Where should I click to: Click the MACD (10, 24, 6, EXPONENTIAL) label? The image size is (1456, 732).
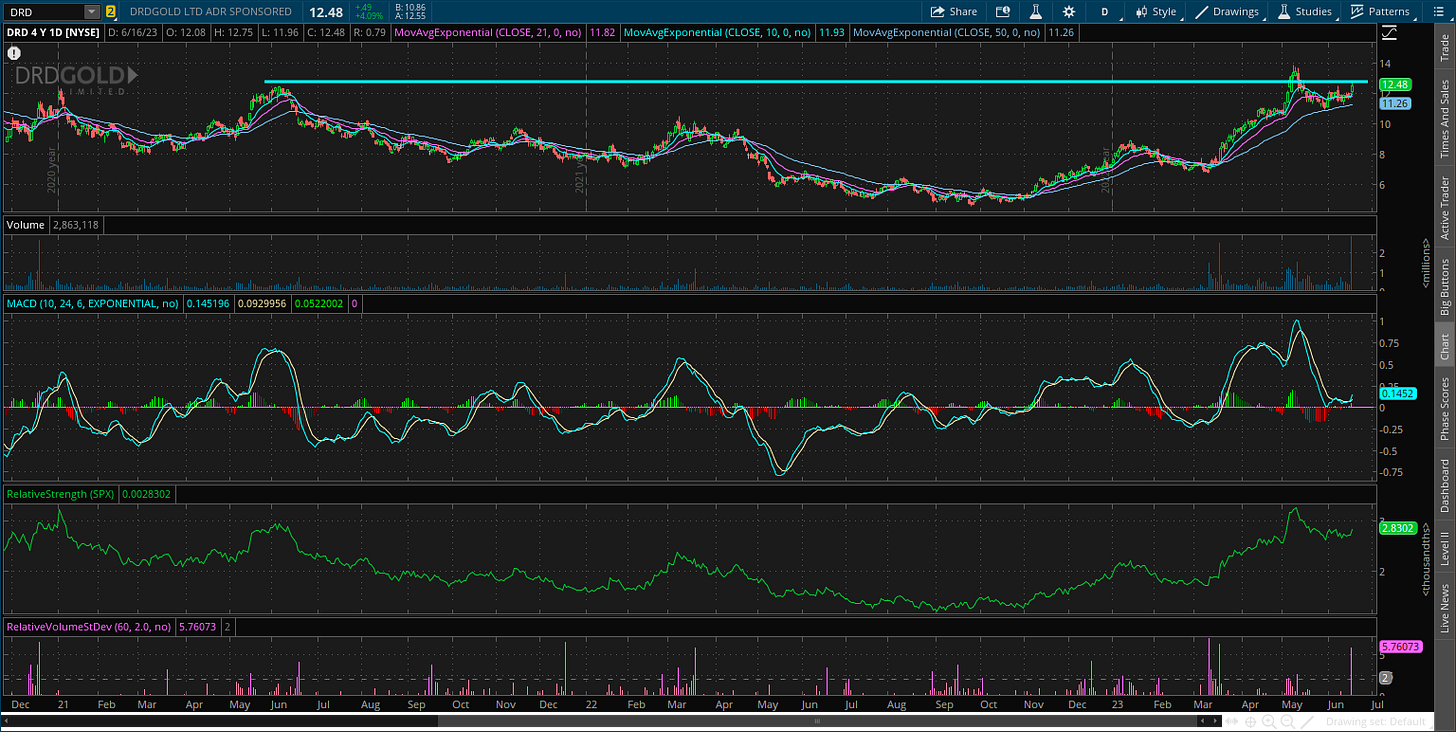[92, 302]
